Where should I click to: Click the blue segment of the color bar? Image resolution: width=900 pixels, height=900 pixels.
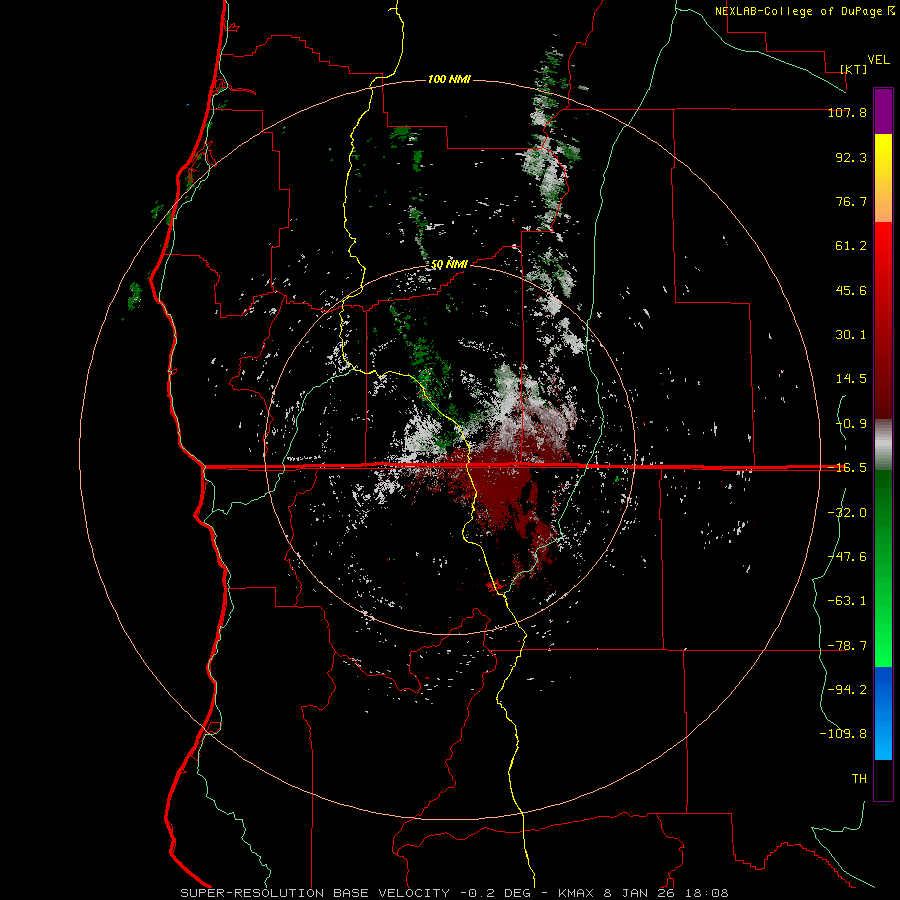pos(883,713)
